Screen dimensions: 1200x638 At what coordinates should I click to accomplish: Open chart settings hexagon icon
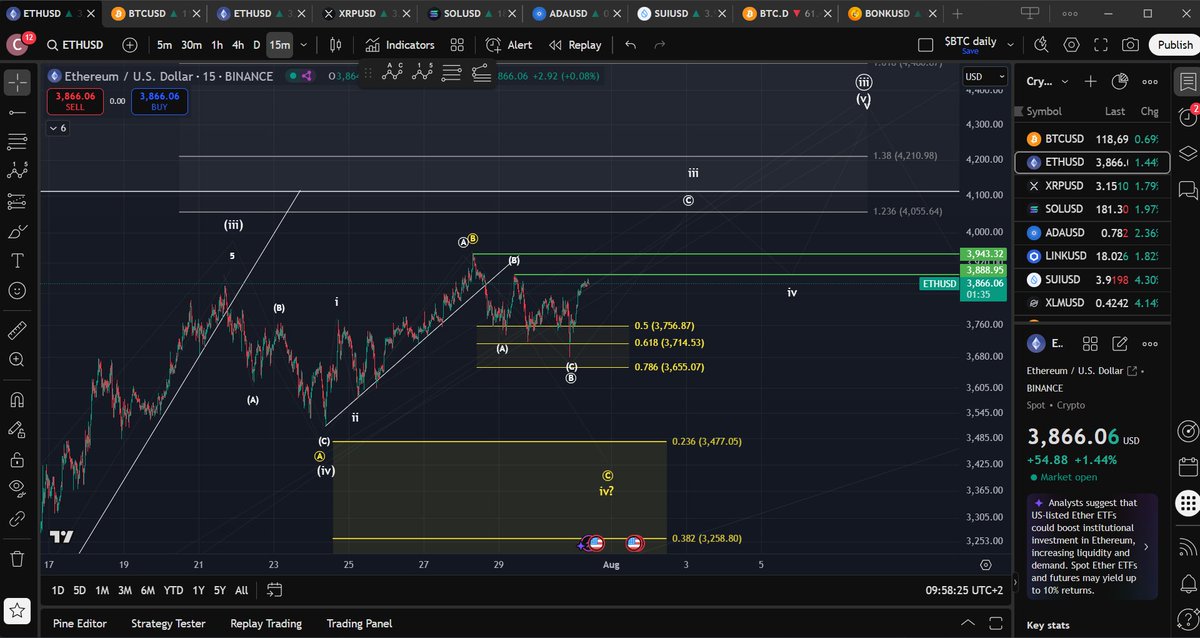click(1072, 45)
